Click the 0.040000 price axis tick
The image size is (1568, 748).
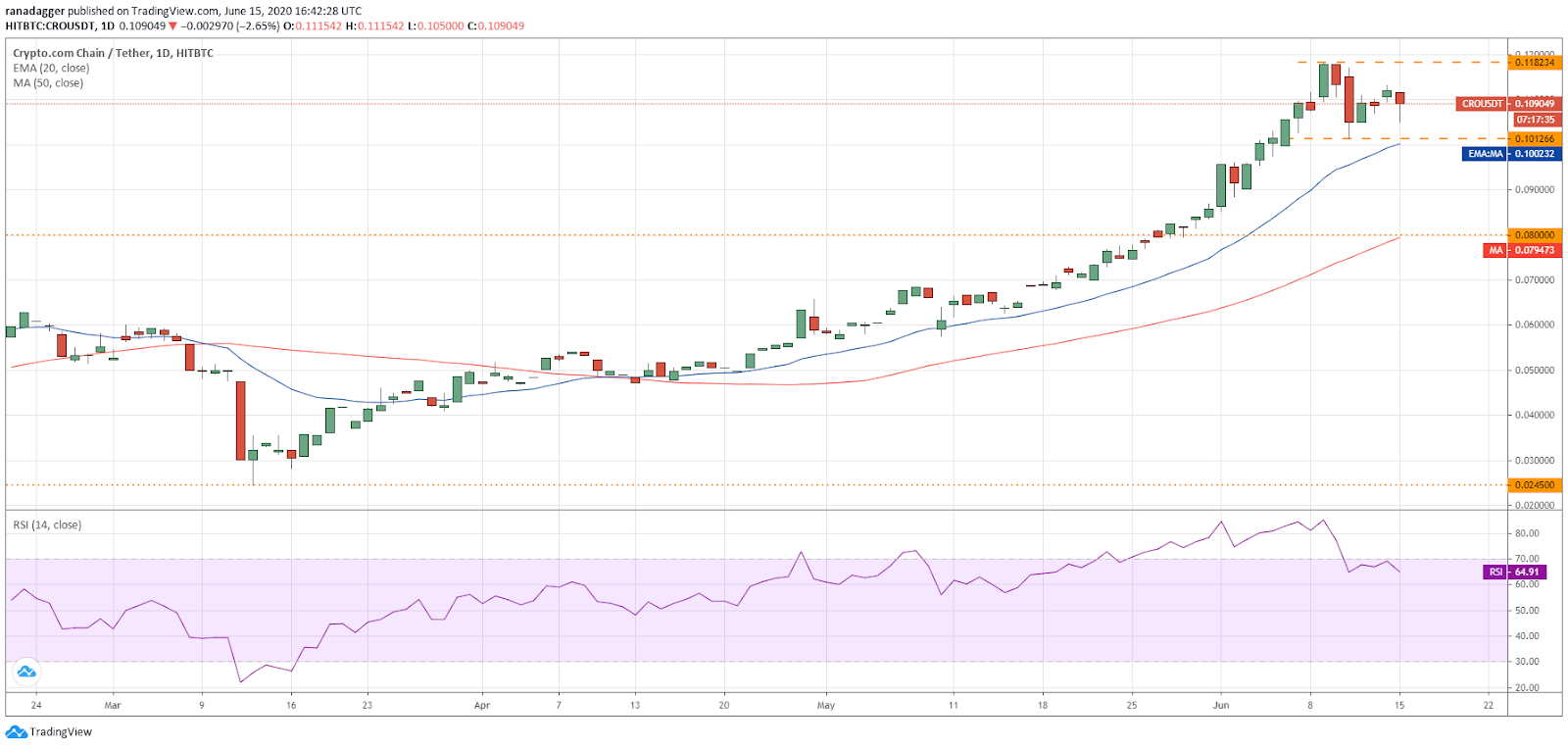tap(1535, 415)
